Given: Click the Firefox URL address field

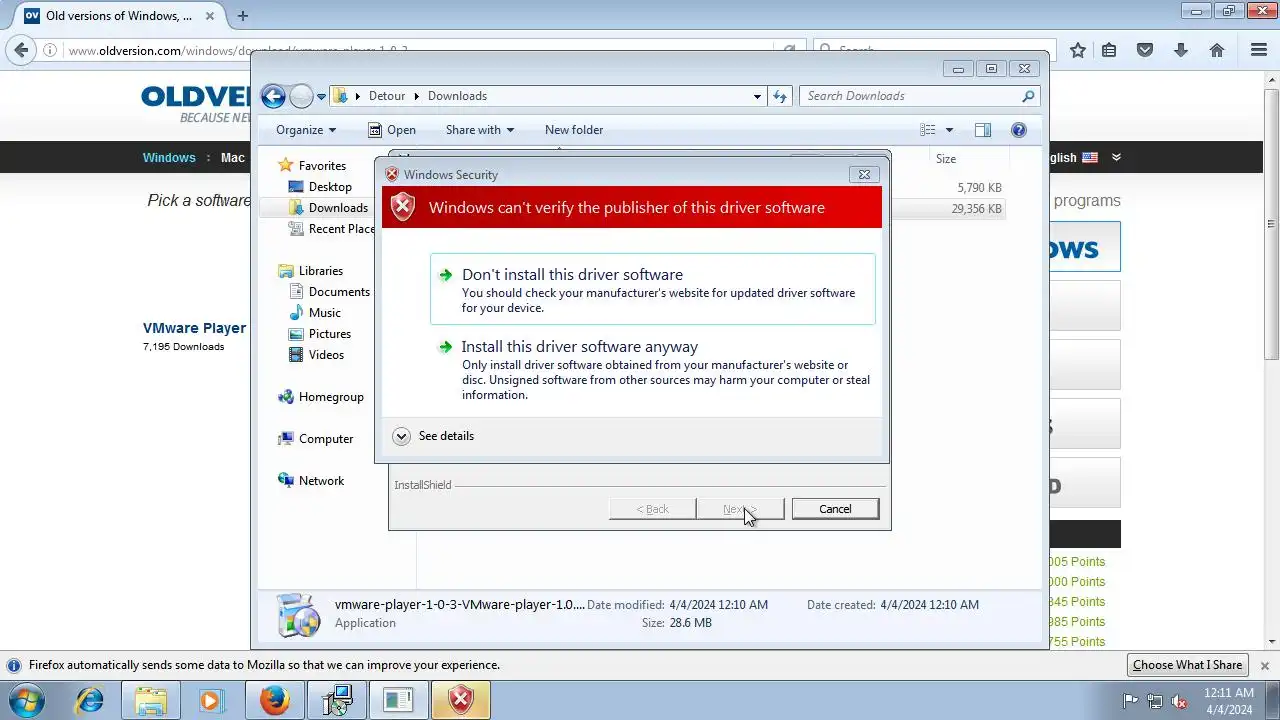Looking at the screenshot, I should click(420, 50).
